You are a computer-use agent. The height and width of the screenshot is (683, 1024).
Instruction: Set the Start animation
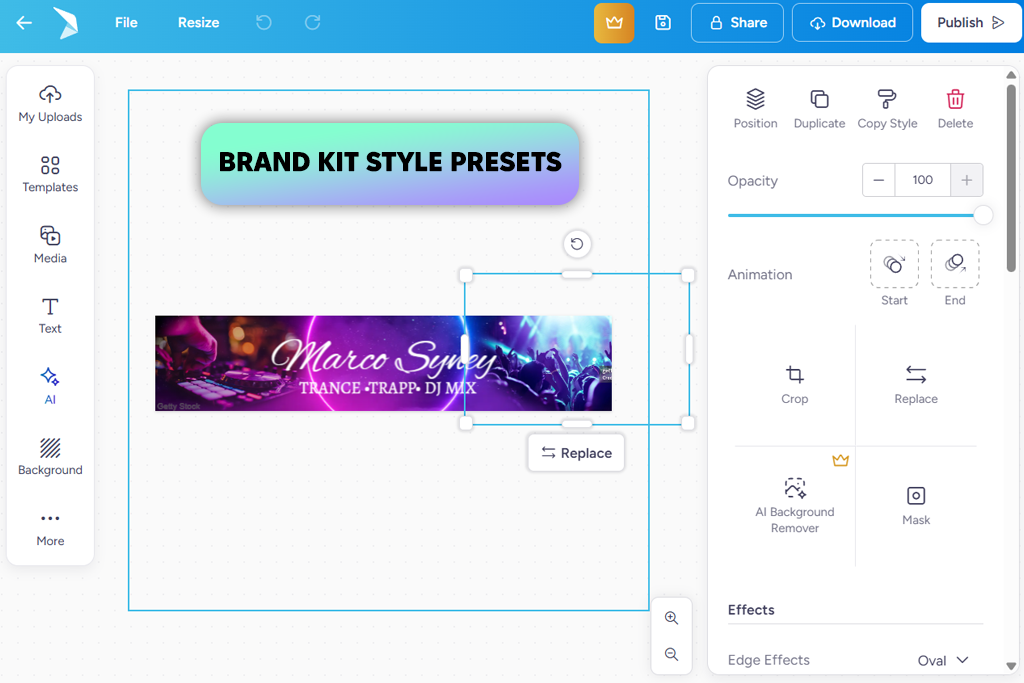tap(894, 264)
